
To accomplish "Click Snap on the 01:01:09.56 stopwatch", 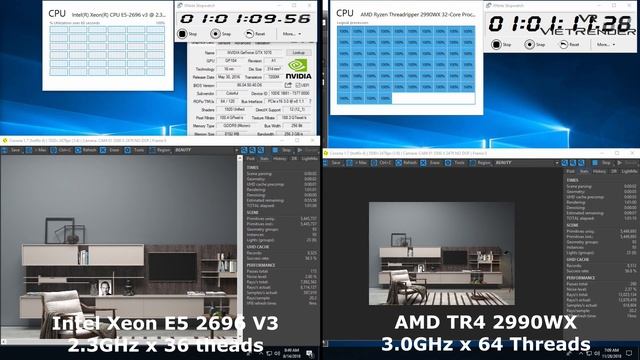I will (x=221, y=34).
